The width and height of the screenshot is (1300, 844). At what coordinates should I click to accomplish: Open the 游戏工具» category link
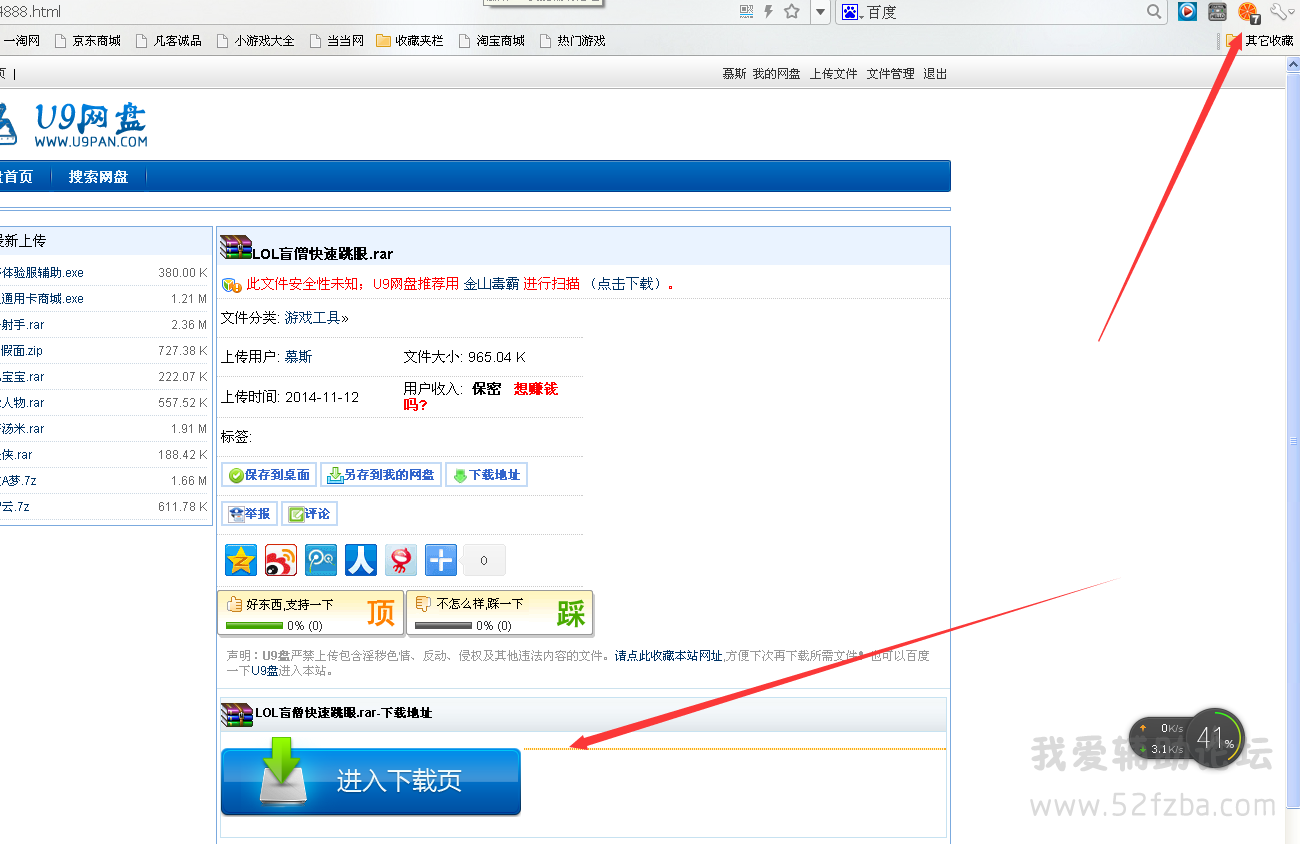(317, 318)
